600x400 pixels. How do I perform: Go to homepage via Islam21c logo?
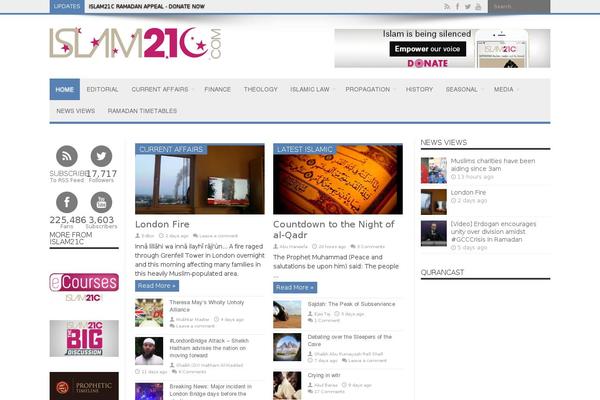pyautogui.click(x=135, y=43)
